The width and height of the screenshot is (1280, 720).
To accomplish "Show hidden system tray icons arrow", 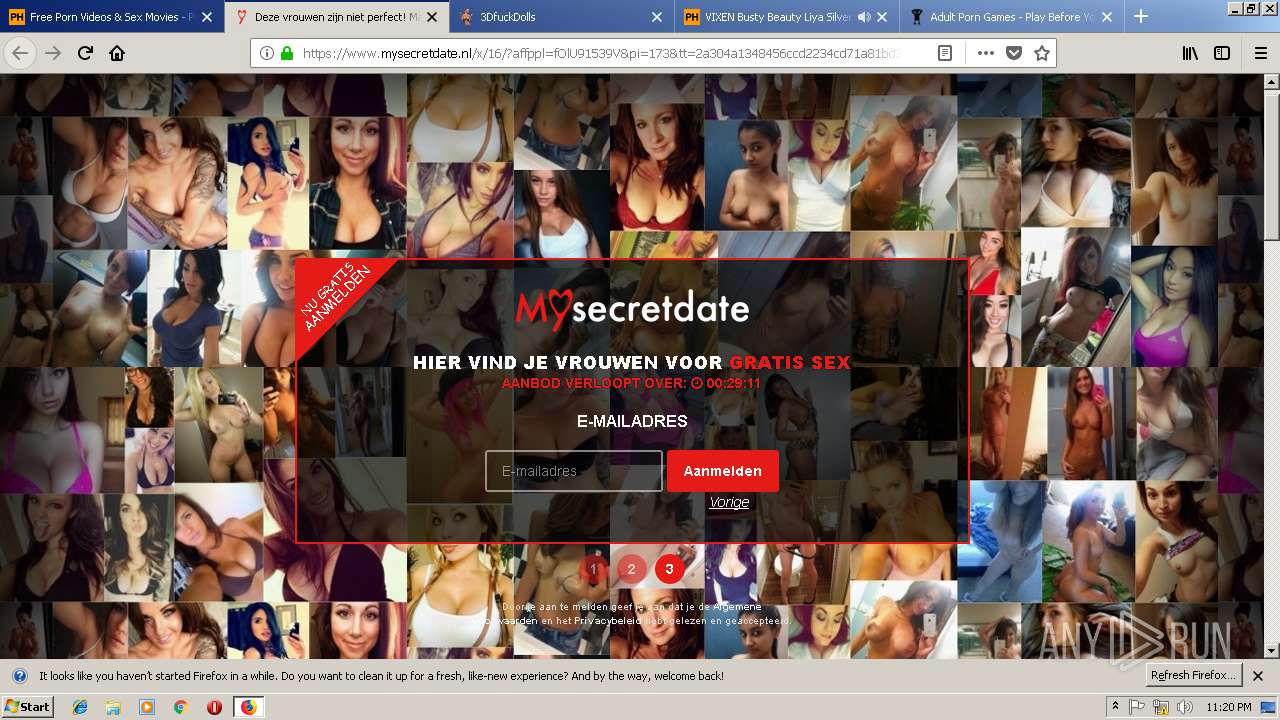I will [x=1116, y=707].
